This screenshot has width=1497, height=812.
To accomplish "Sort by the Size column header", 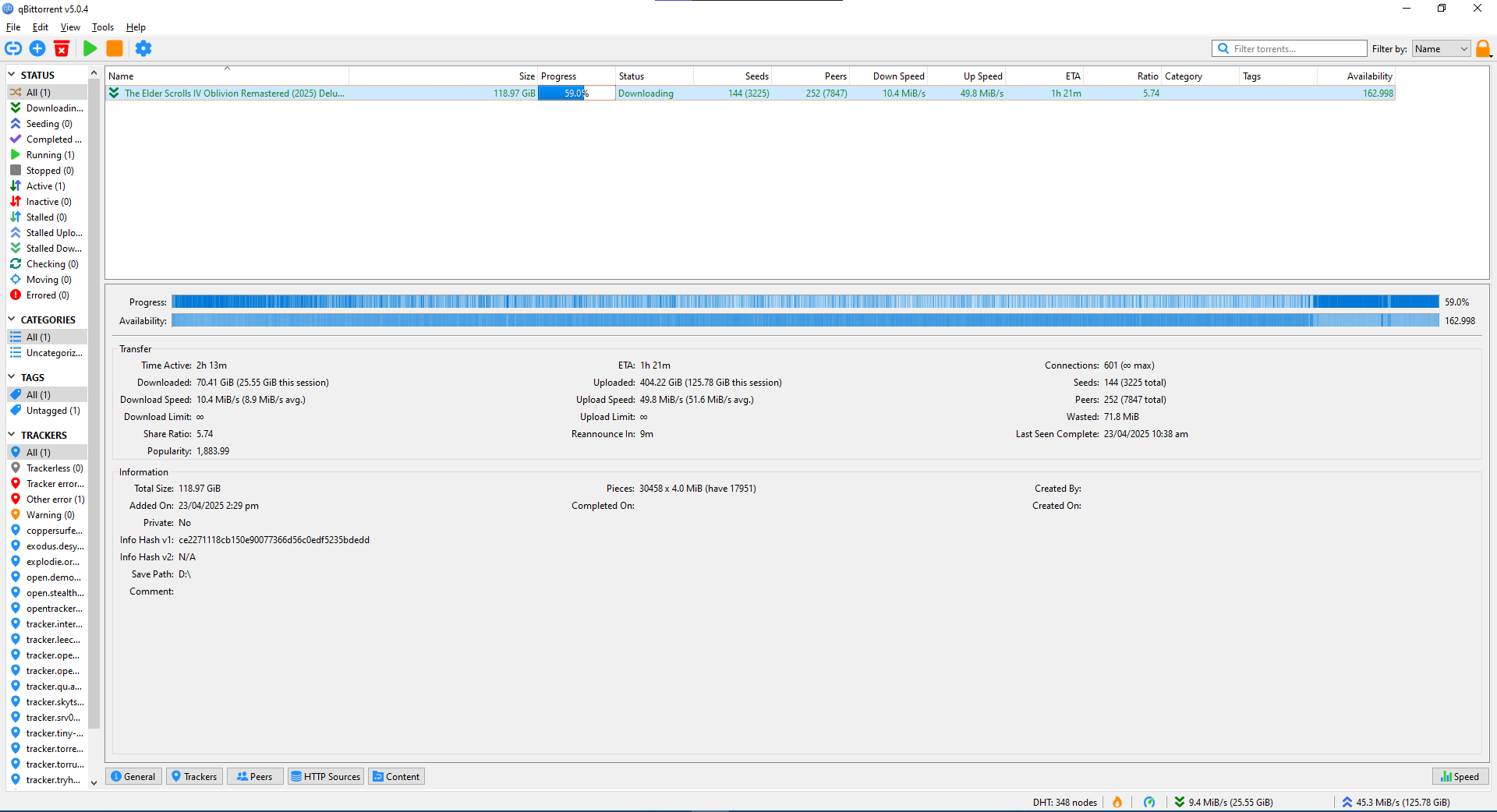I will point(443,76).
